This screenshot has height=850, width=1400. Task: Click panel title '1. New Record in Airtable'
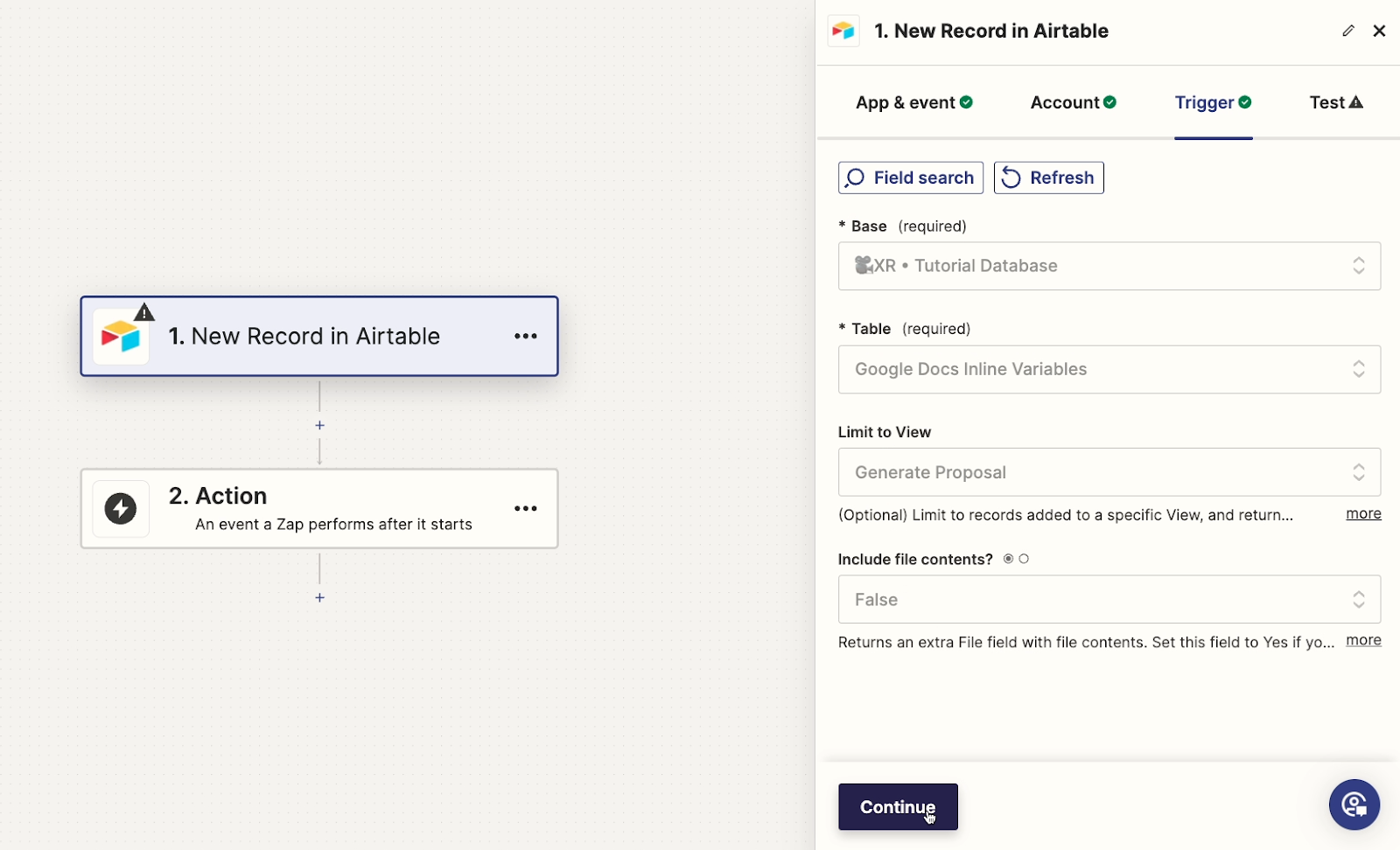pyautogui.click(x=991, y=31)
